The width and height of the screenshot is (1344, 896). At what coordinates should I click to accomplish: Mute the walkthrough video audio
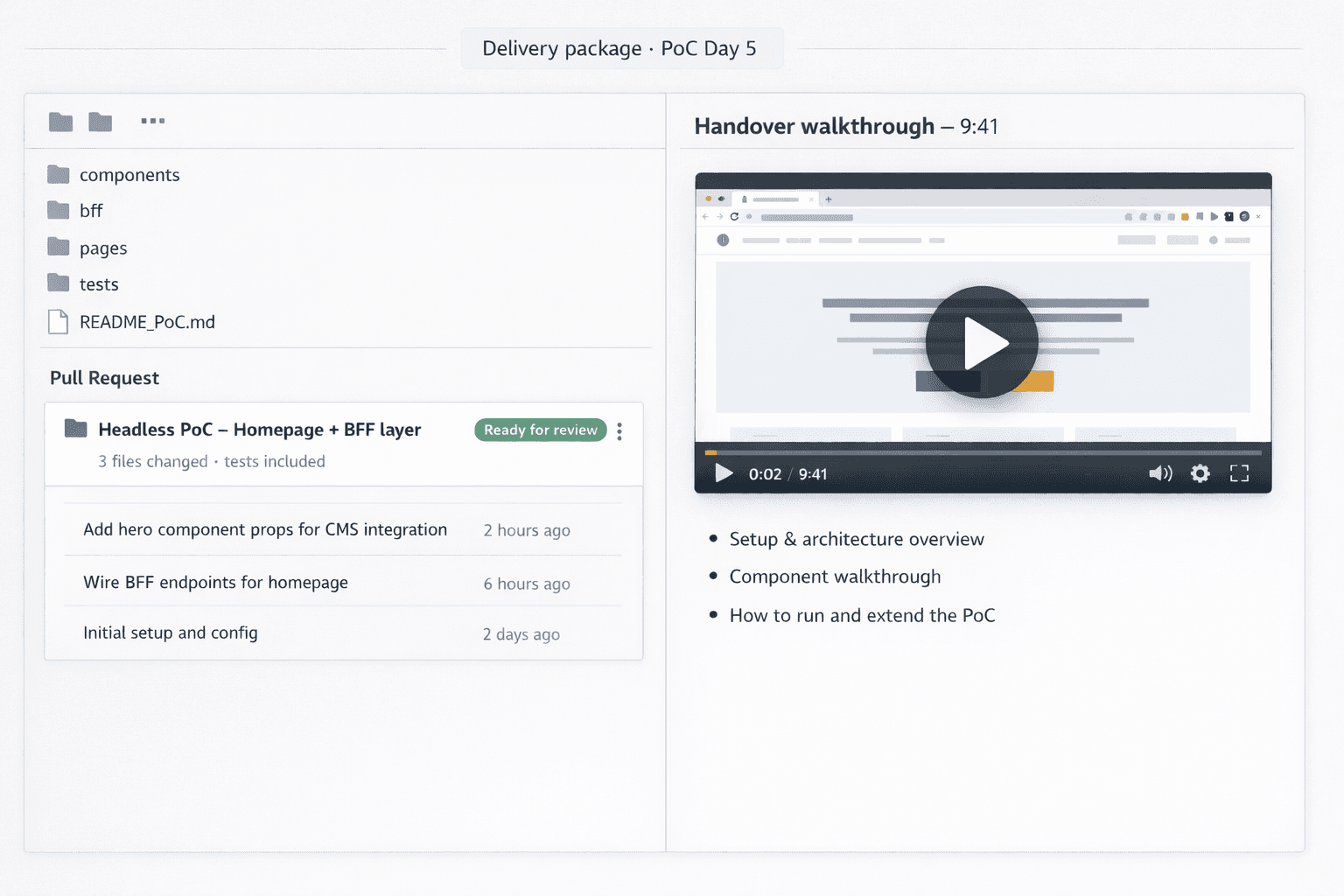click(1160, 473)
